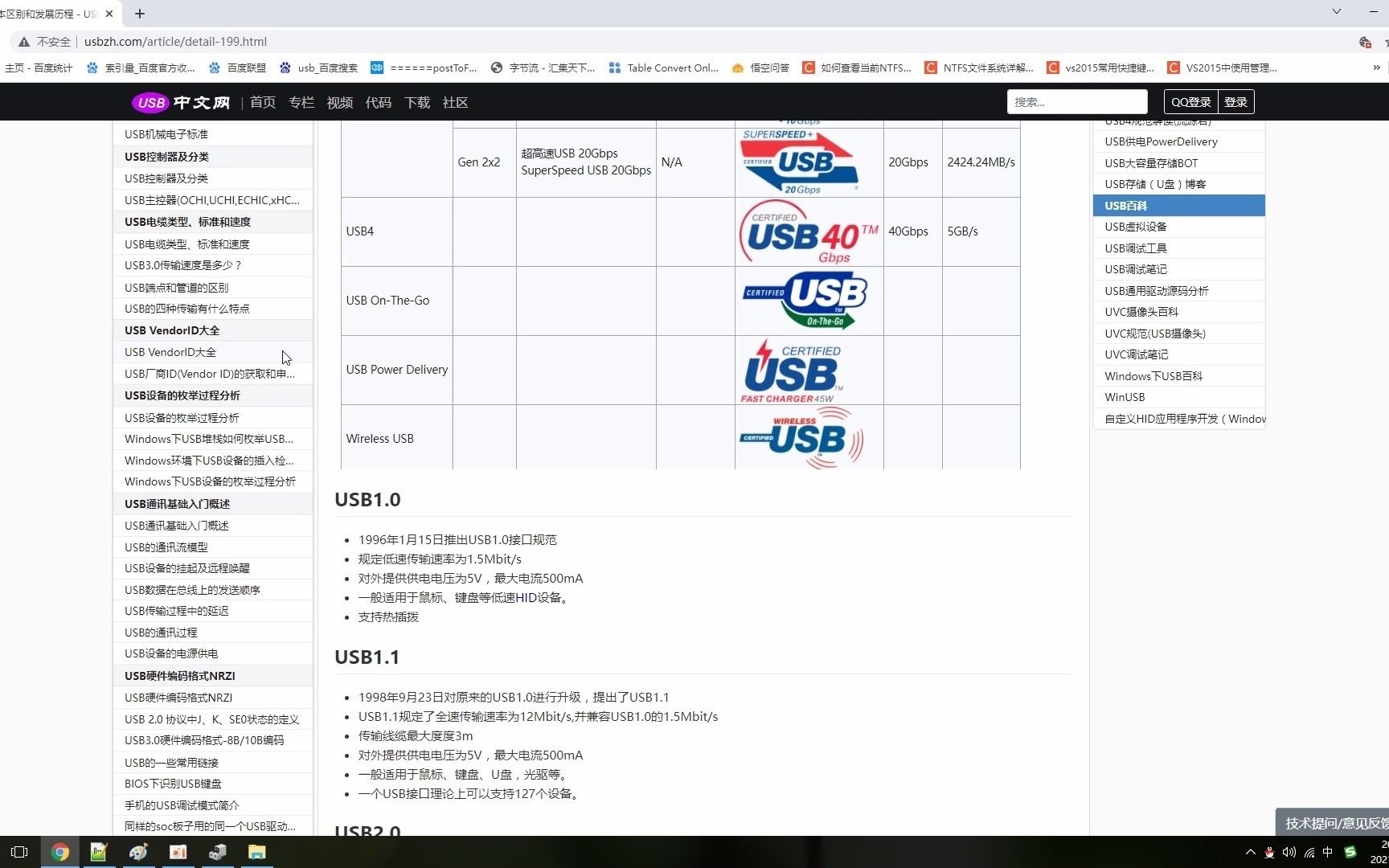Open File Explorer from the taskbar
1389x868 pixels.
(257, 853)
